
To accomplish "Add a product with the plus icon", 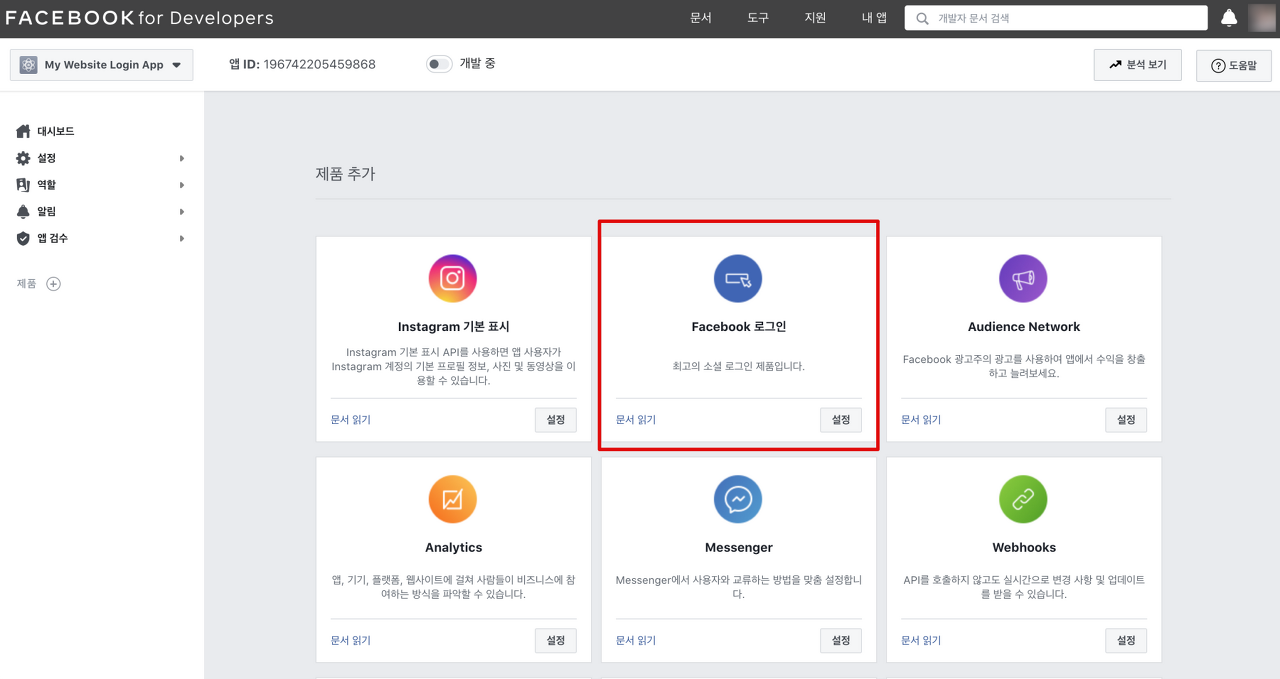I will click(54, 284).
